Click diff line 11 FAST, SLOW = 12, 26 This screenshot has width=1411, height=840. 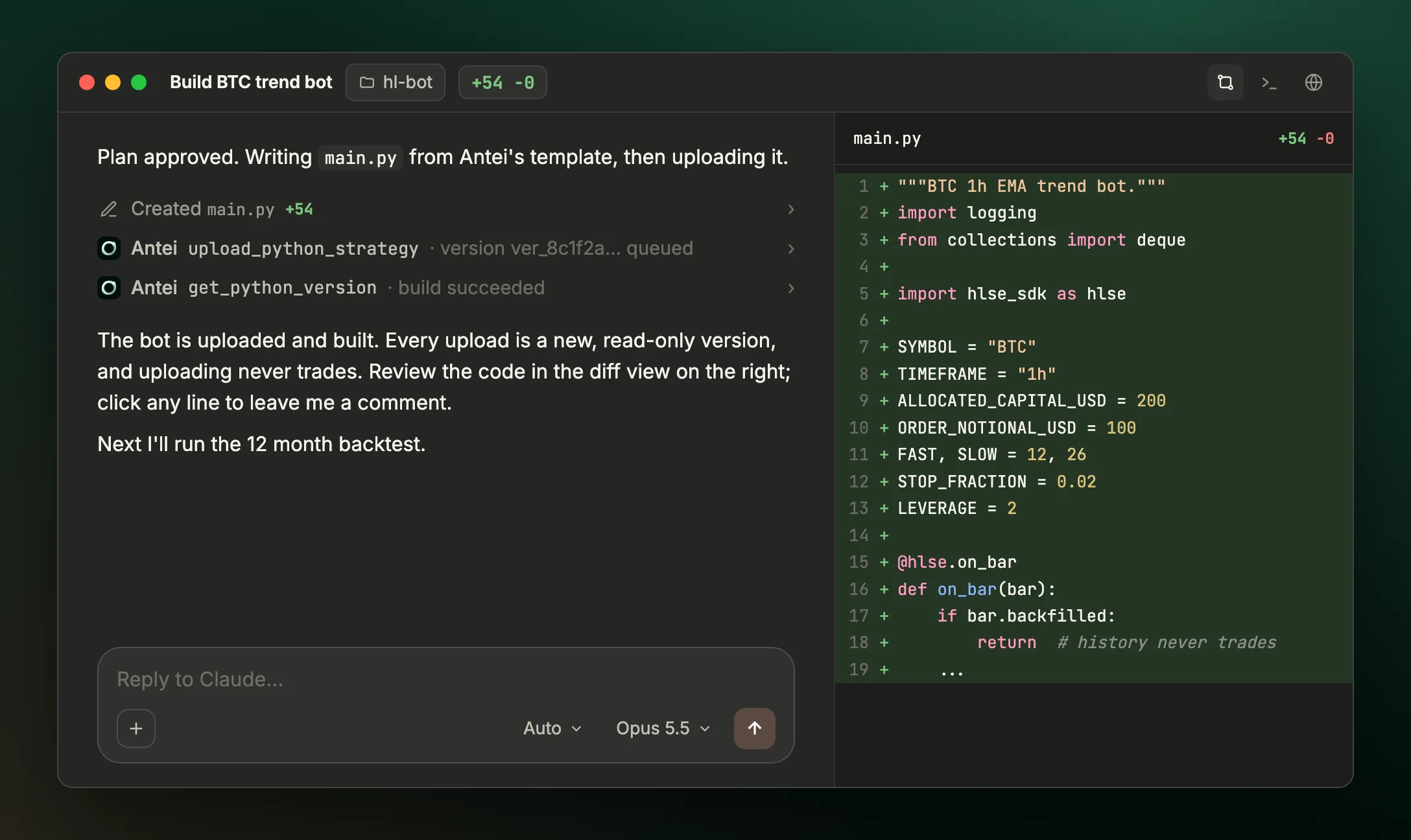1093,454
